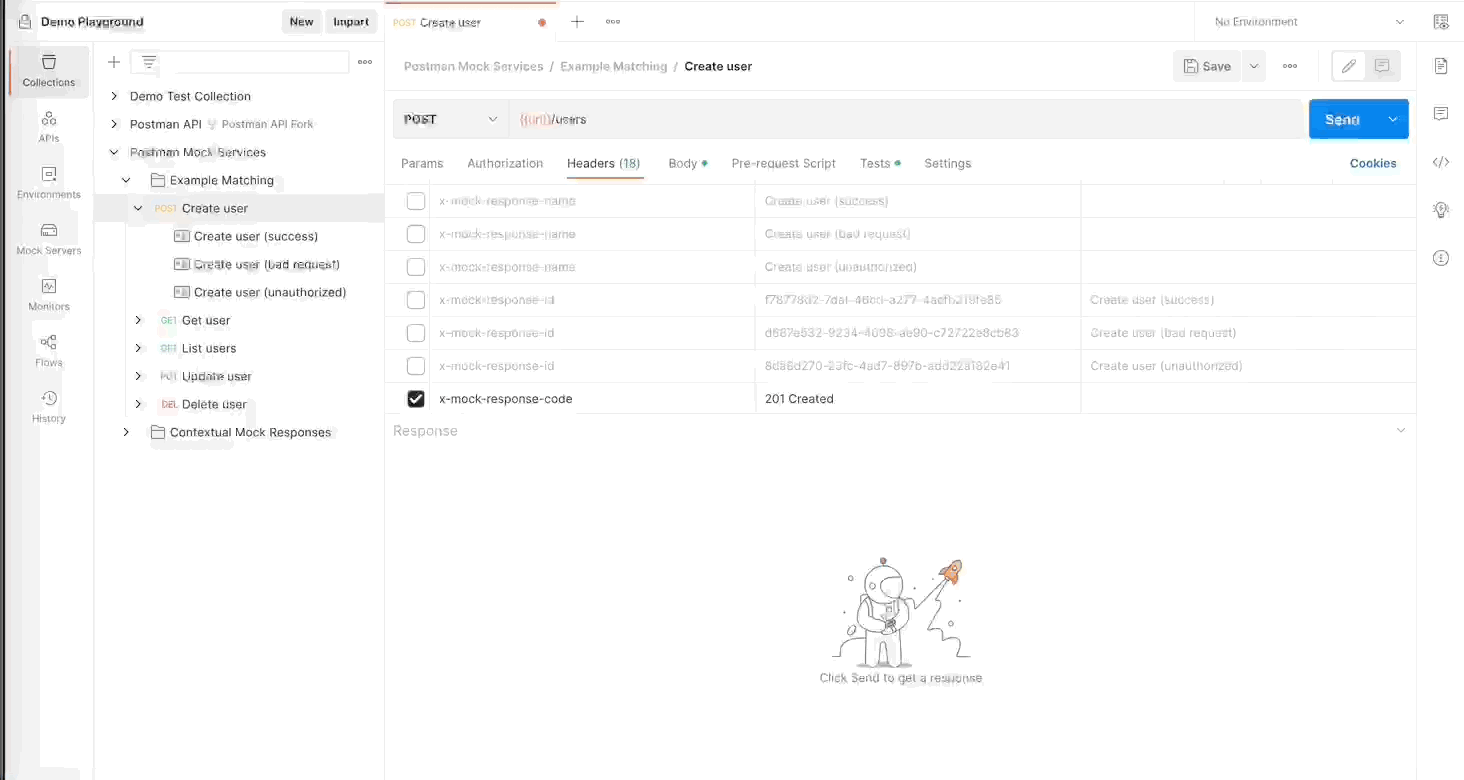1464x780 pixels.
Task: Select Create user (unauthorized) example in tree
Action: click(x=269, y=292)
